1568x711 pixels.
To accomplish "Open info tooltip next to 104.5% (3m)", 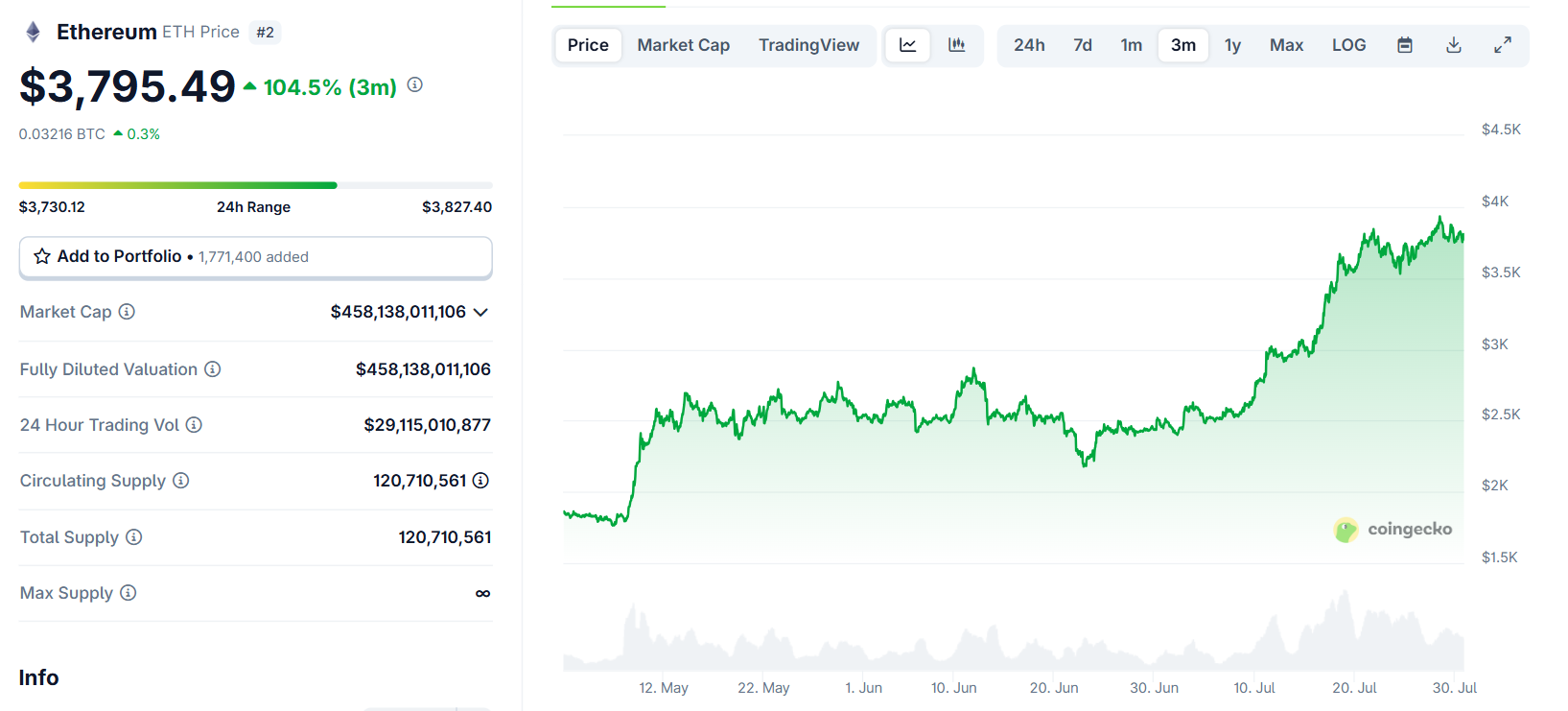I will (x=415, y=84).
